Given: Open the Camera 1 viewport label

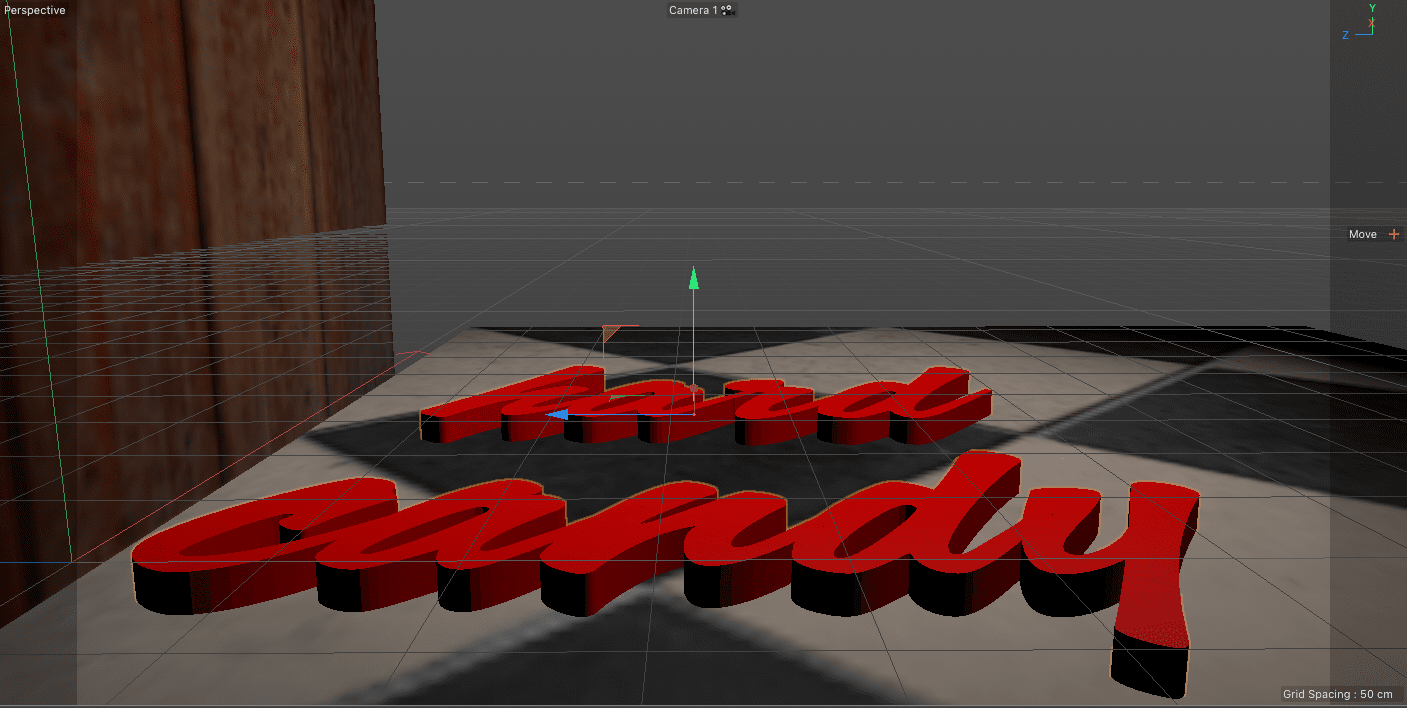Looking at the screenshot, I should [x=692, y=10].
